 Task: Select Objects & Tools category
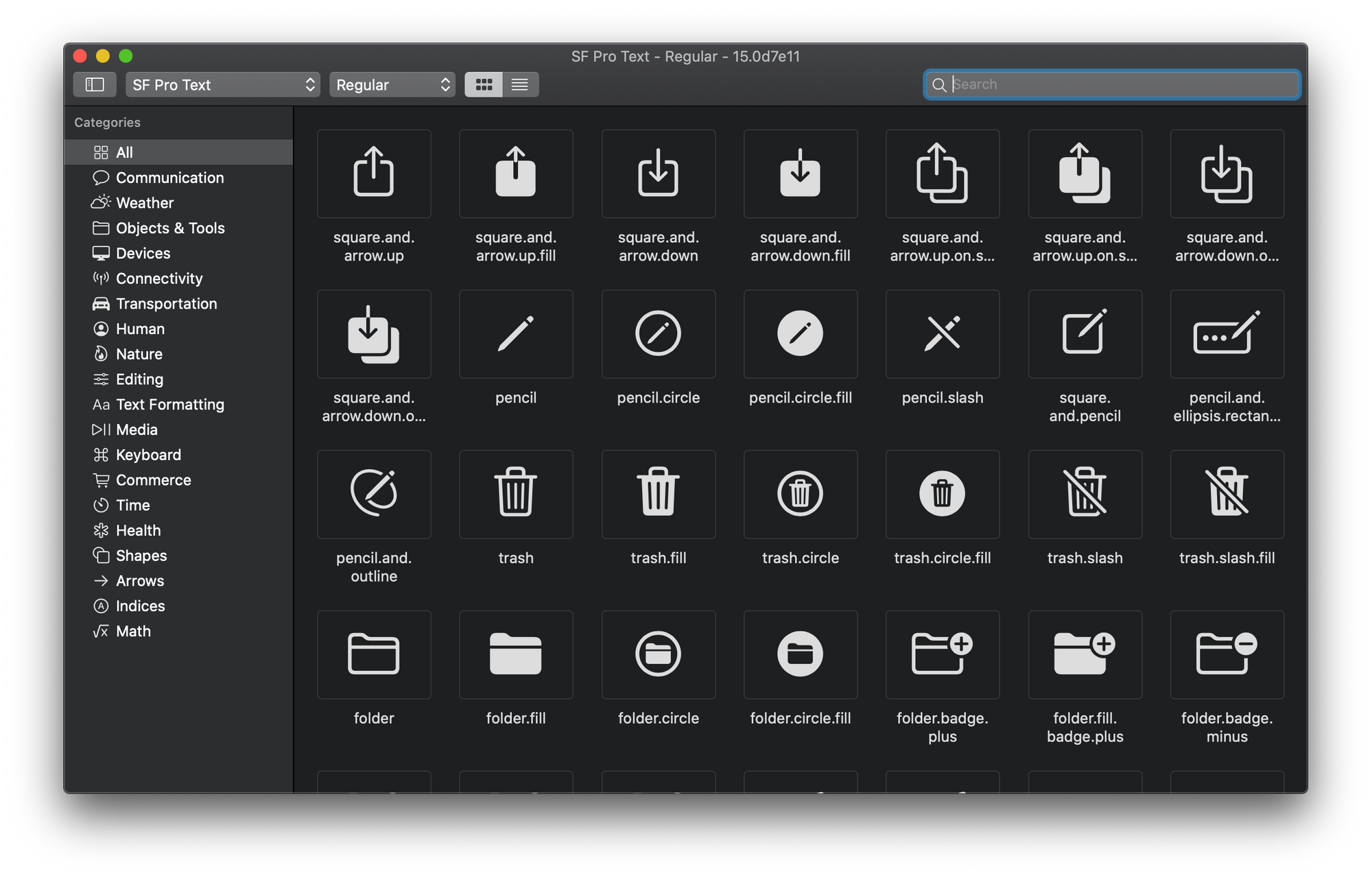(x=178, y=228)
